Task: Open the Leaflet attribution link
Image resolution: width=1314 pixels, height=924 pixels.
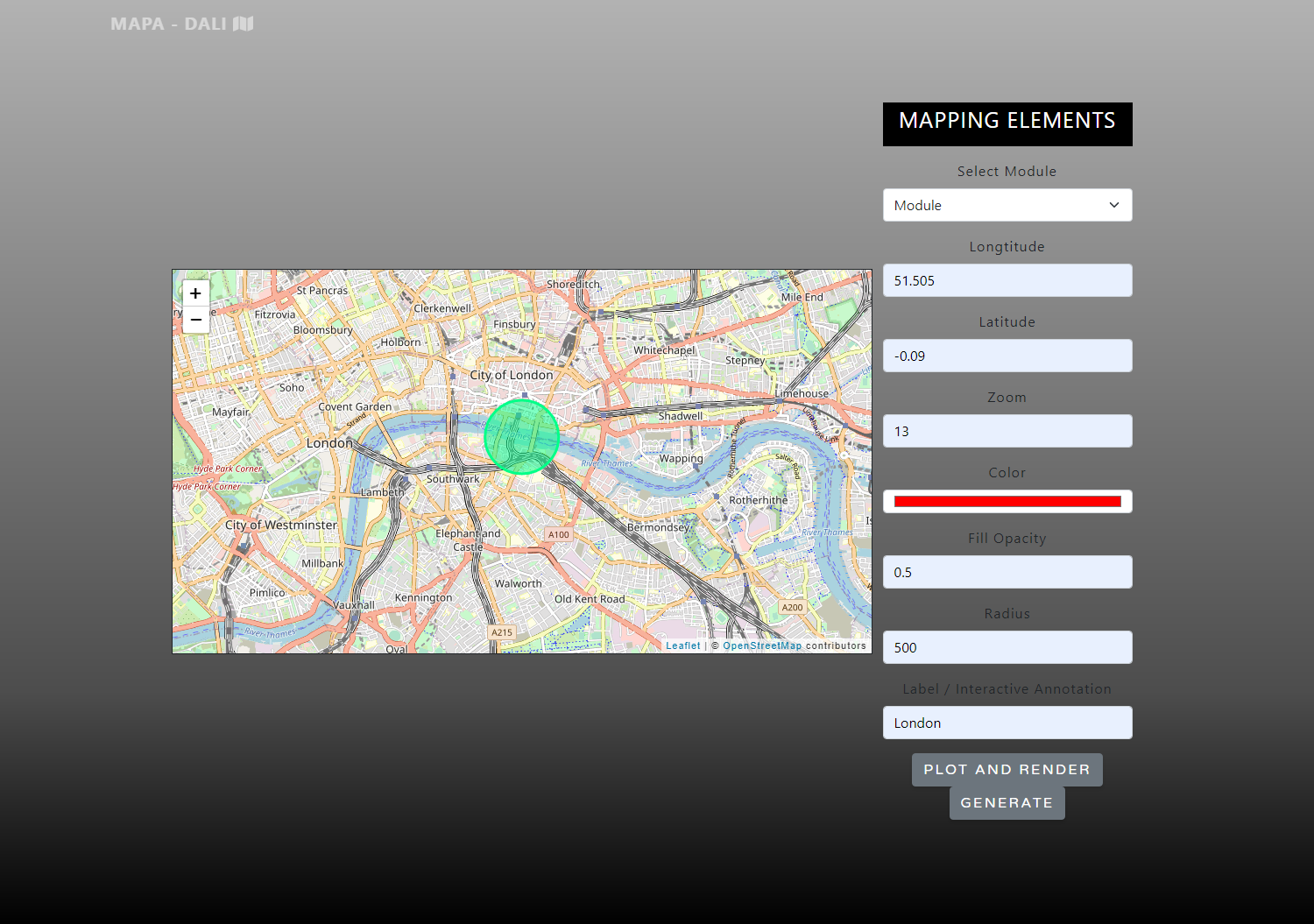Action: point(682,645)
